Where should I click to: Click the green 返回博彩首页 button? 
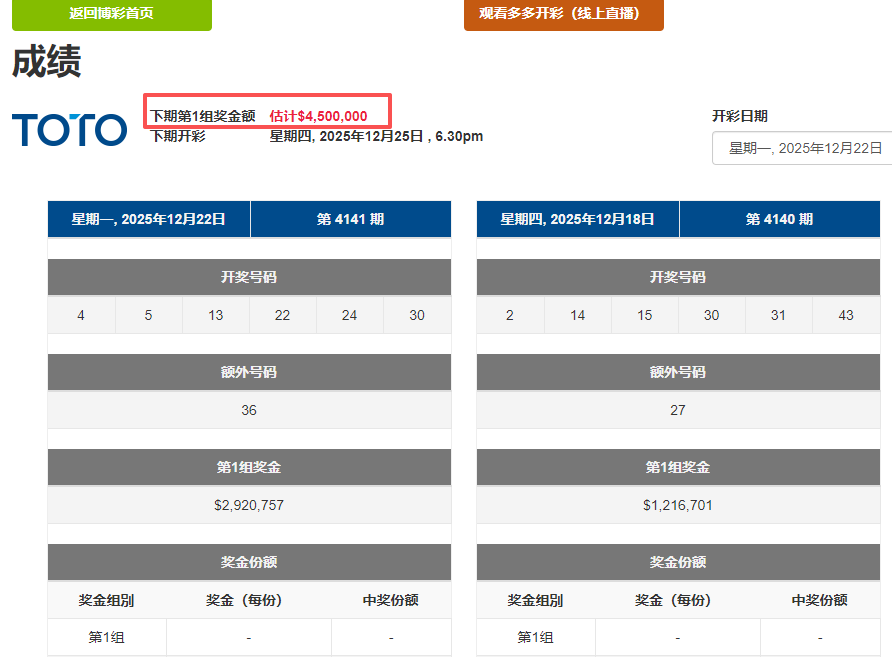click(x=112, y=14)
